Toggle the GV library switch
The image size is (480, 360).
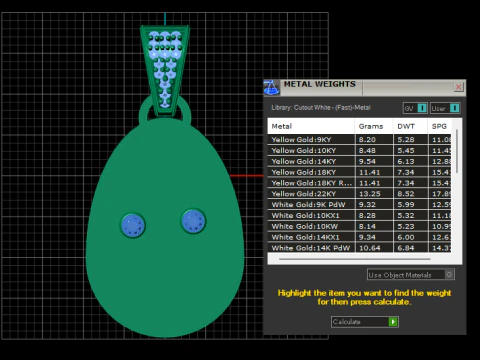[x=415, y=108]
